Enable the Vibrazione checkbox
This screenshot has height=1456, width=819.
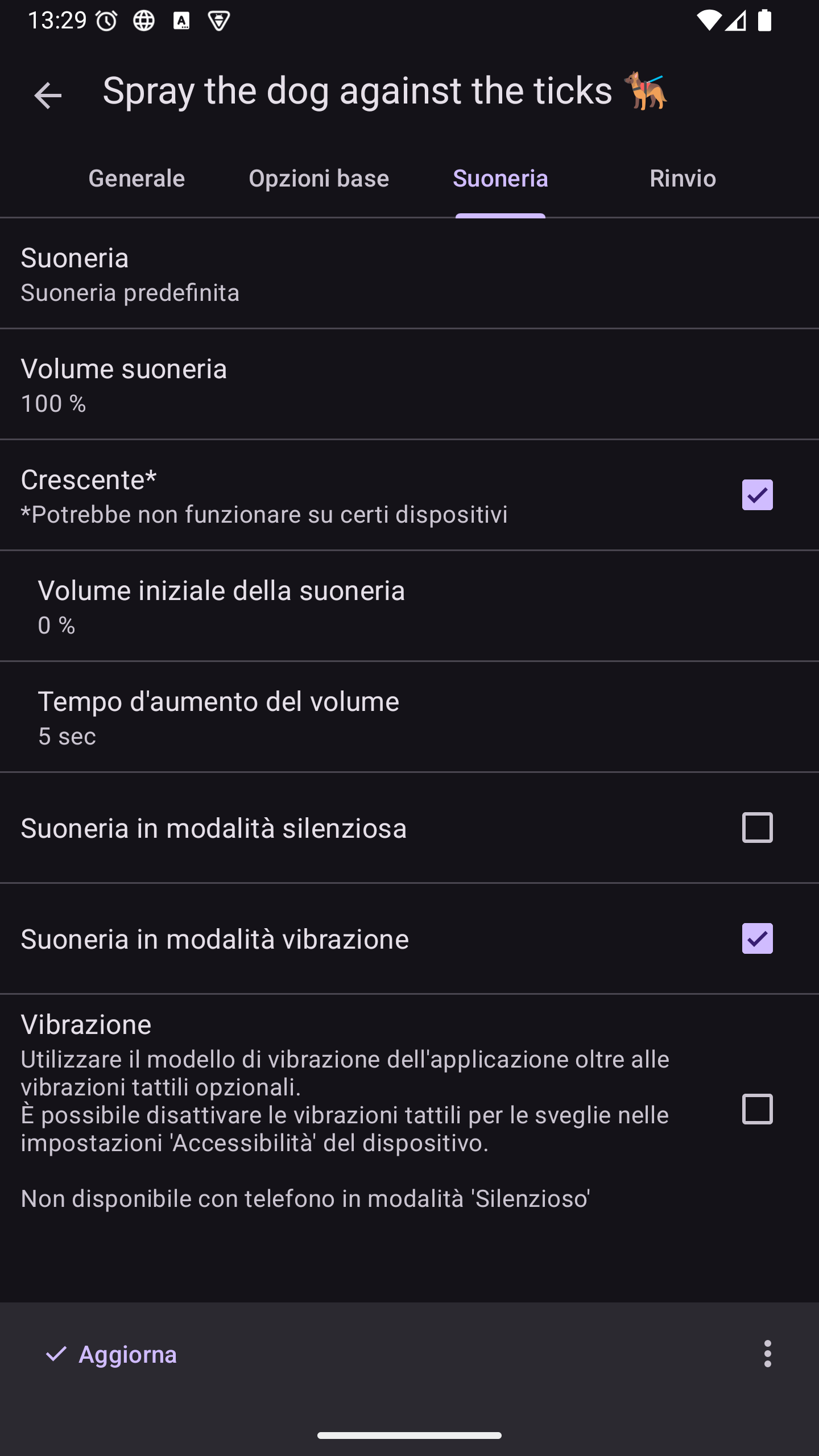757,1109
